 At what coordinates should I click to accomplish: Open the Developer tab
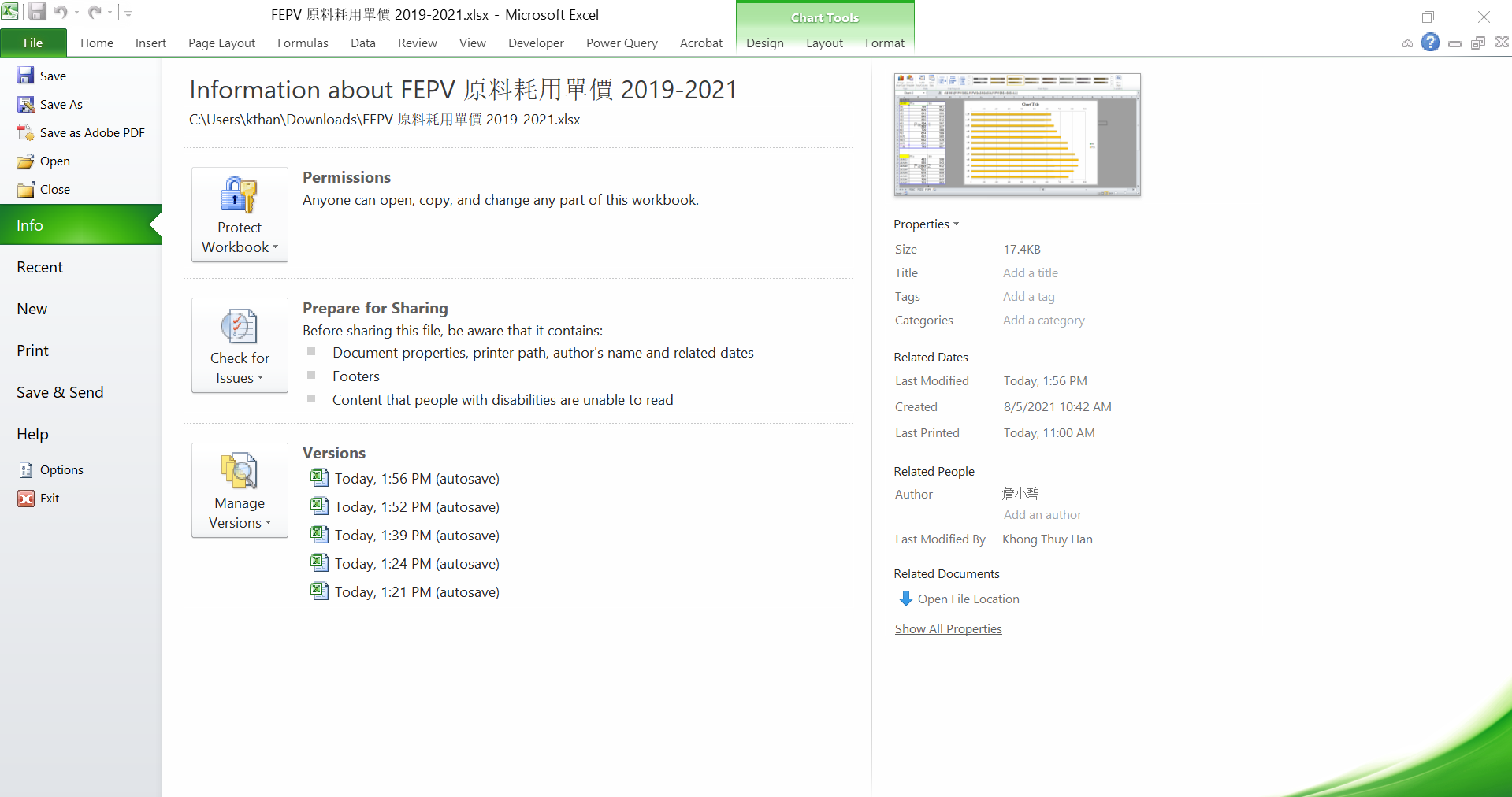(536, 43)
